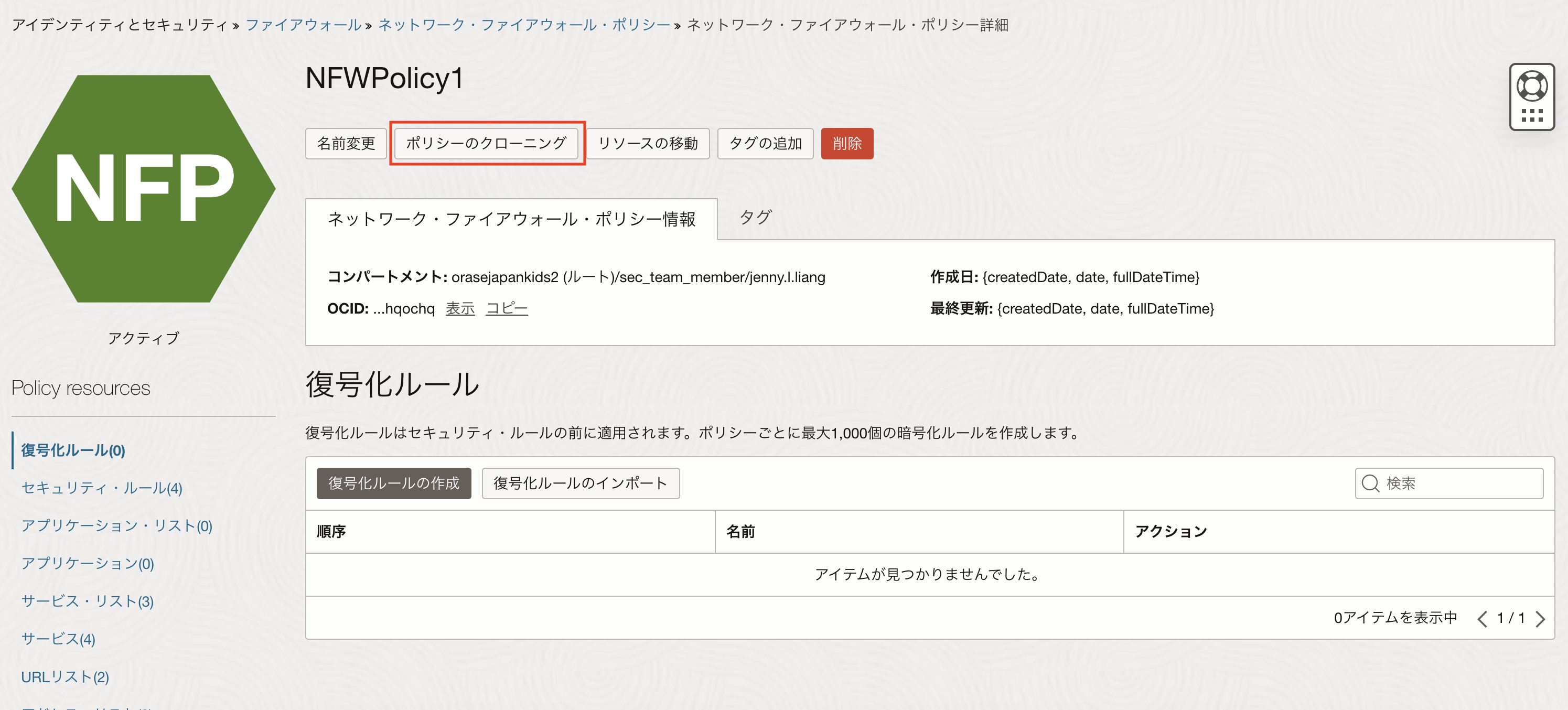This screenshot has width=1568, height=710.
Task: Select セキュリティ・ルール(4) in Policy resources
Action: click(102, 488)
